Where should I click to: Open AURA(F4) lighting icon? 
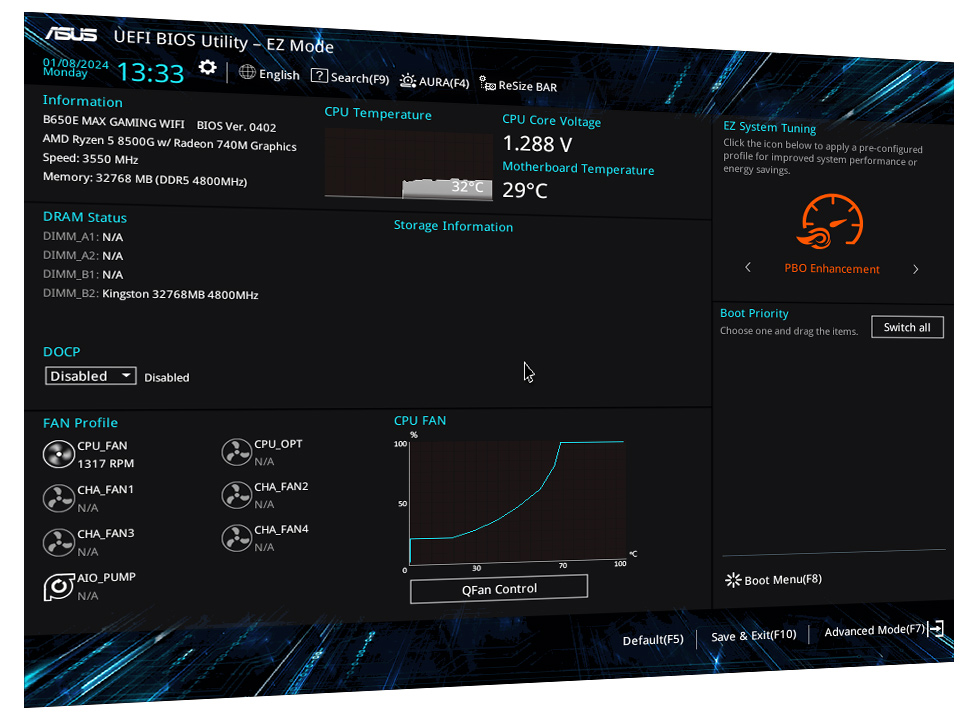coord(408,81)
